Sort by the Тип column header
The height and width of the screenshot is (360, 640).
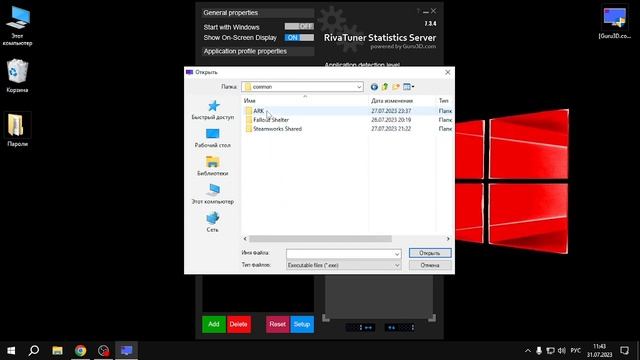[443, 101]
